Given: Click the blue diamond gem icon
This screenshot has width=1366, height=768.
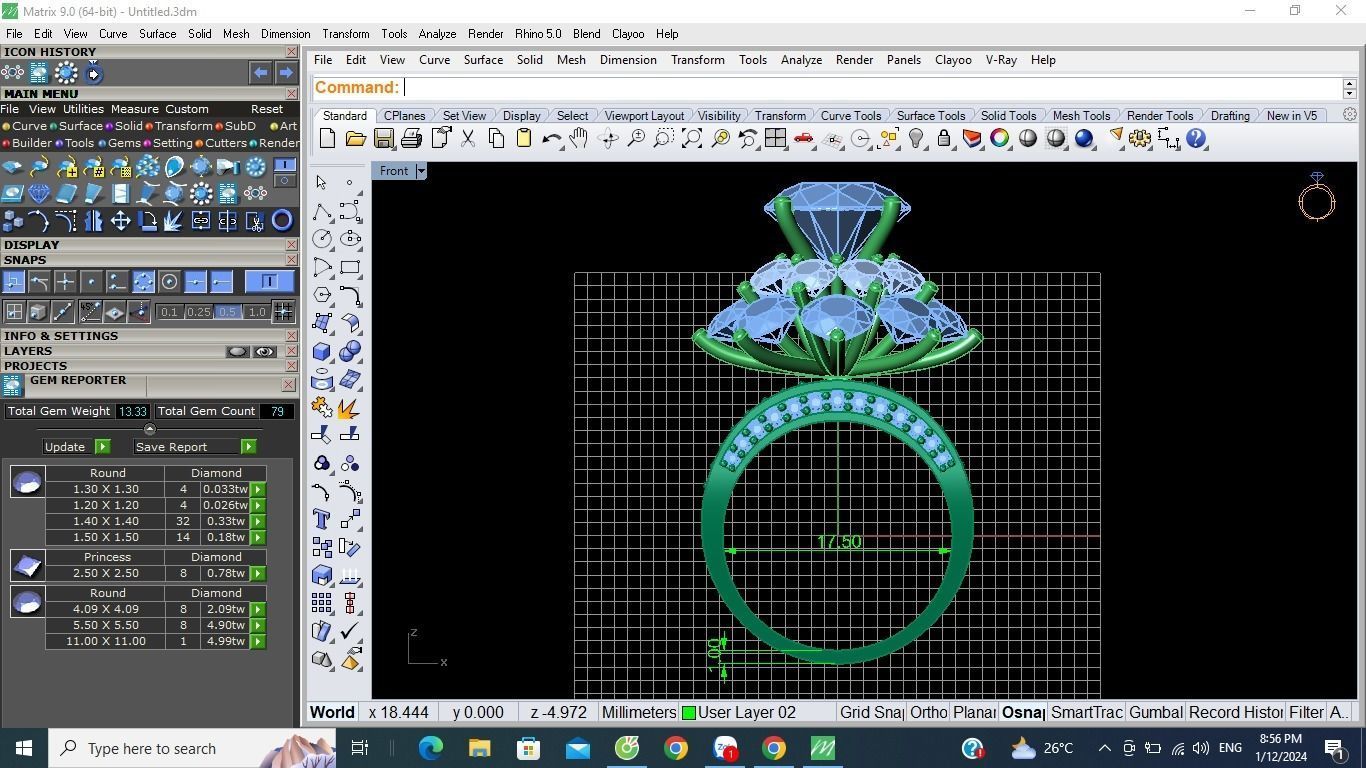Looking at the screenshot, I should coord(39,193).
